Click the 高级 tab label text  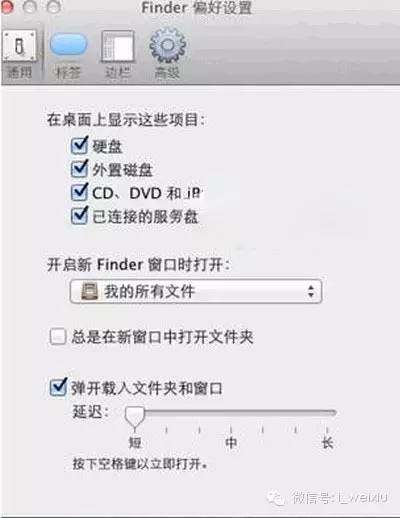[167, 72]
